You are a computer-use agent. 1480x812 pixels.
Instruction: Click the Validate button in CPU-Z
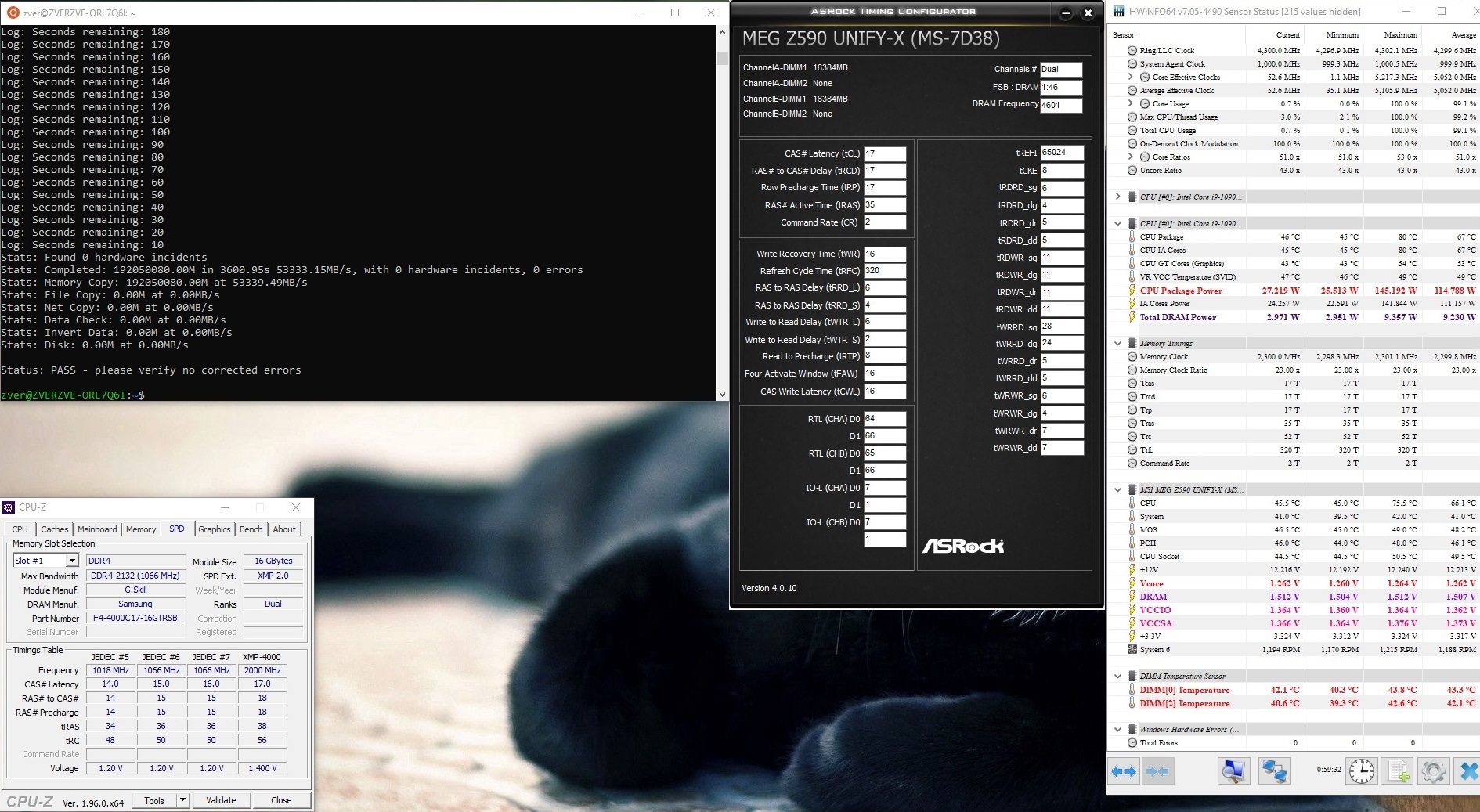pos(221,800)
